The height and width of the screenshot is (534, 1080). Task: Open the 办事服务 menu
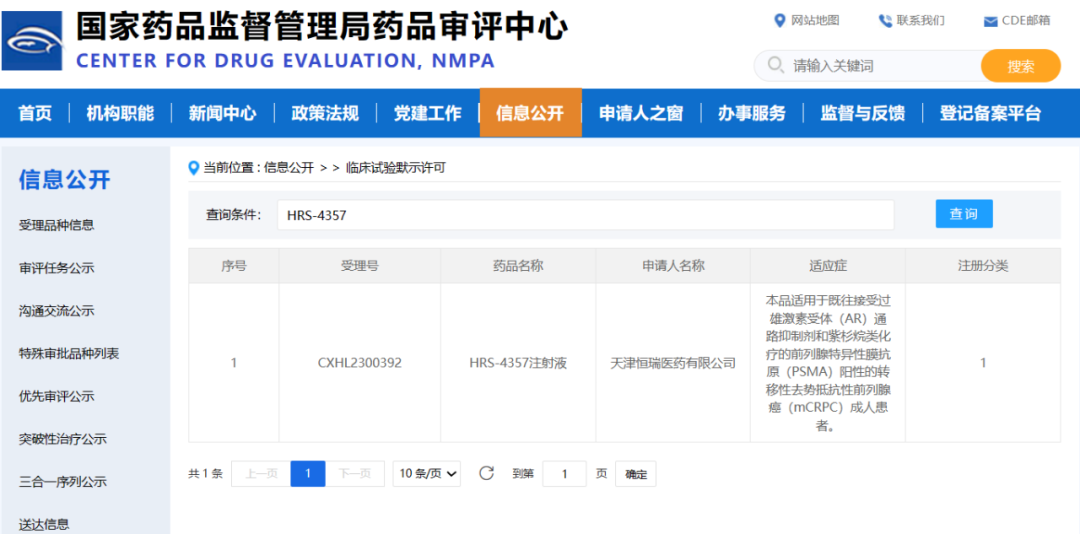point(751,113)
